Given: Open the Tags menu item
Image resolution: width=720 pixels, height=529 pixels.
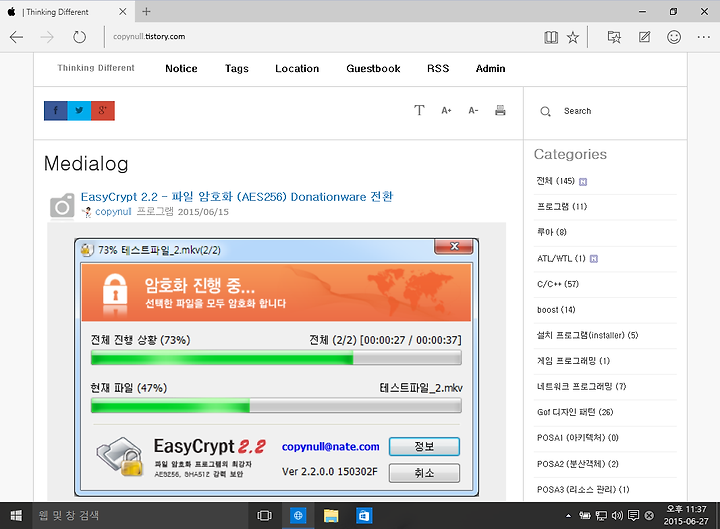Looking at the screenshot, I should pos(236,68).
